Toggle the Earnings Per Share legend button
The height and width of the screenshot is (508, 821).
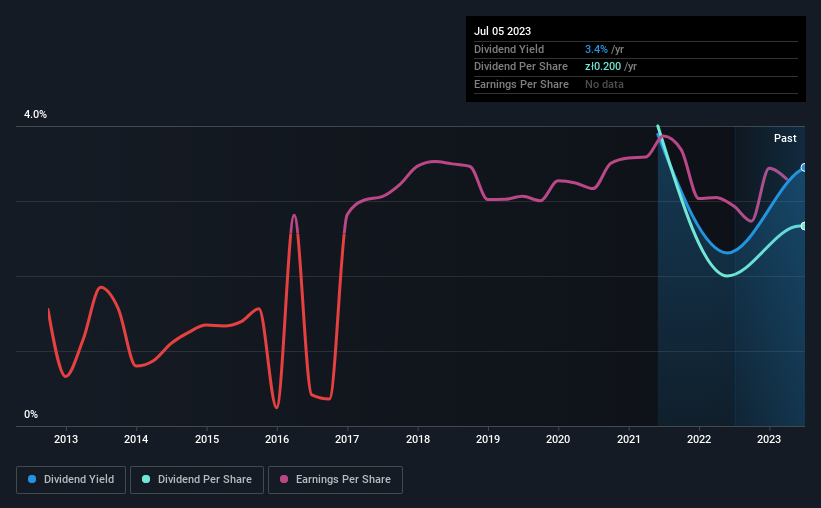tap(335, 480)
